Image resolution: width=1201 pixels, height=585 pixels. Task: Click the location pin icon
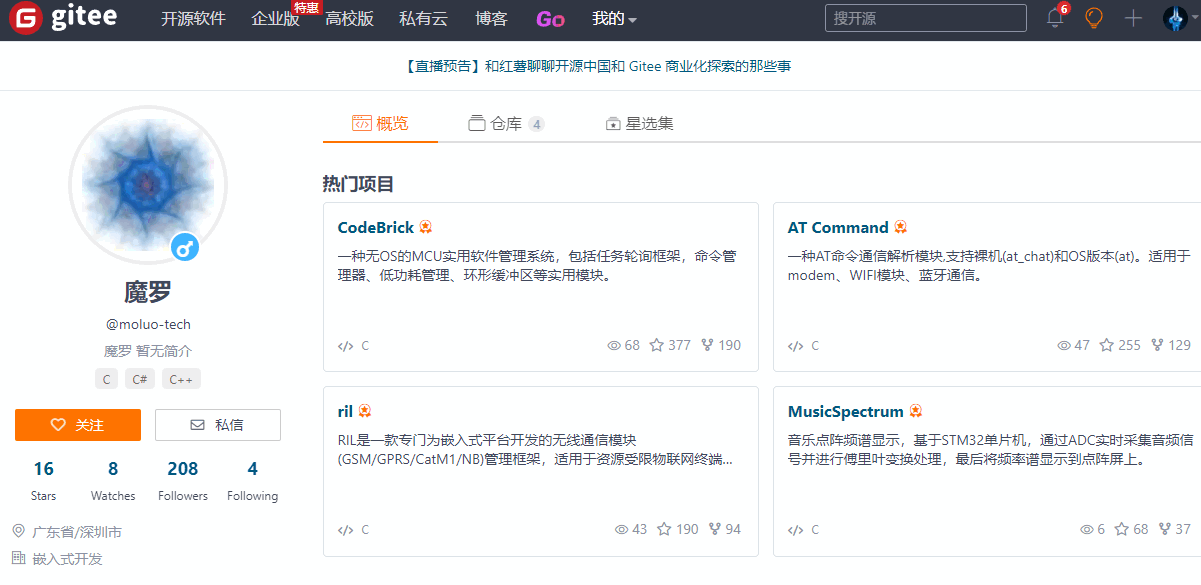pyautogui.click(x=18, y=531)
